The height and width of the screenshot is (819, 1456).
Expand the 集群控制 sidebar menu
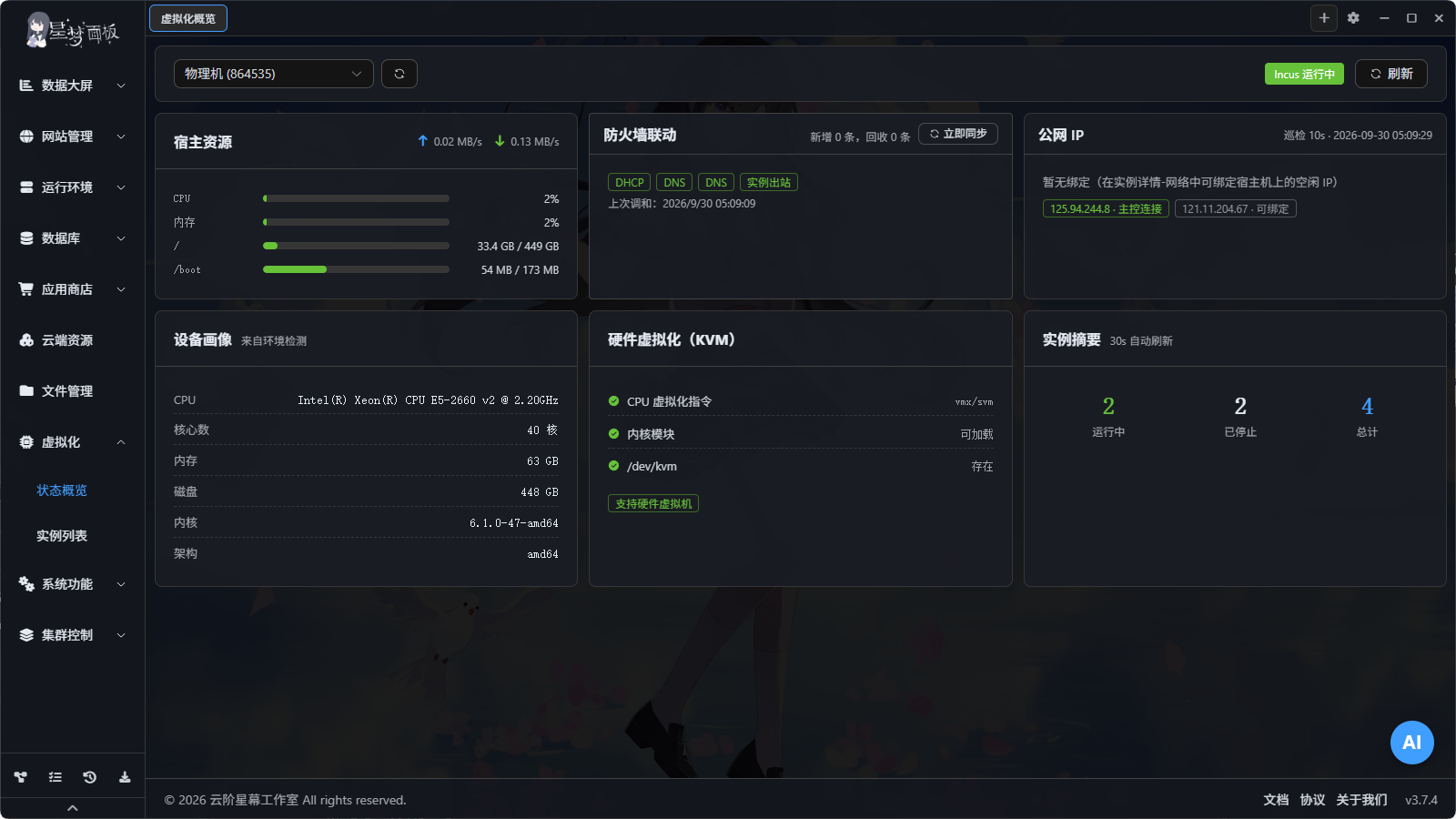tap(73, 635)
